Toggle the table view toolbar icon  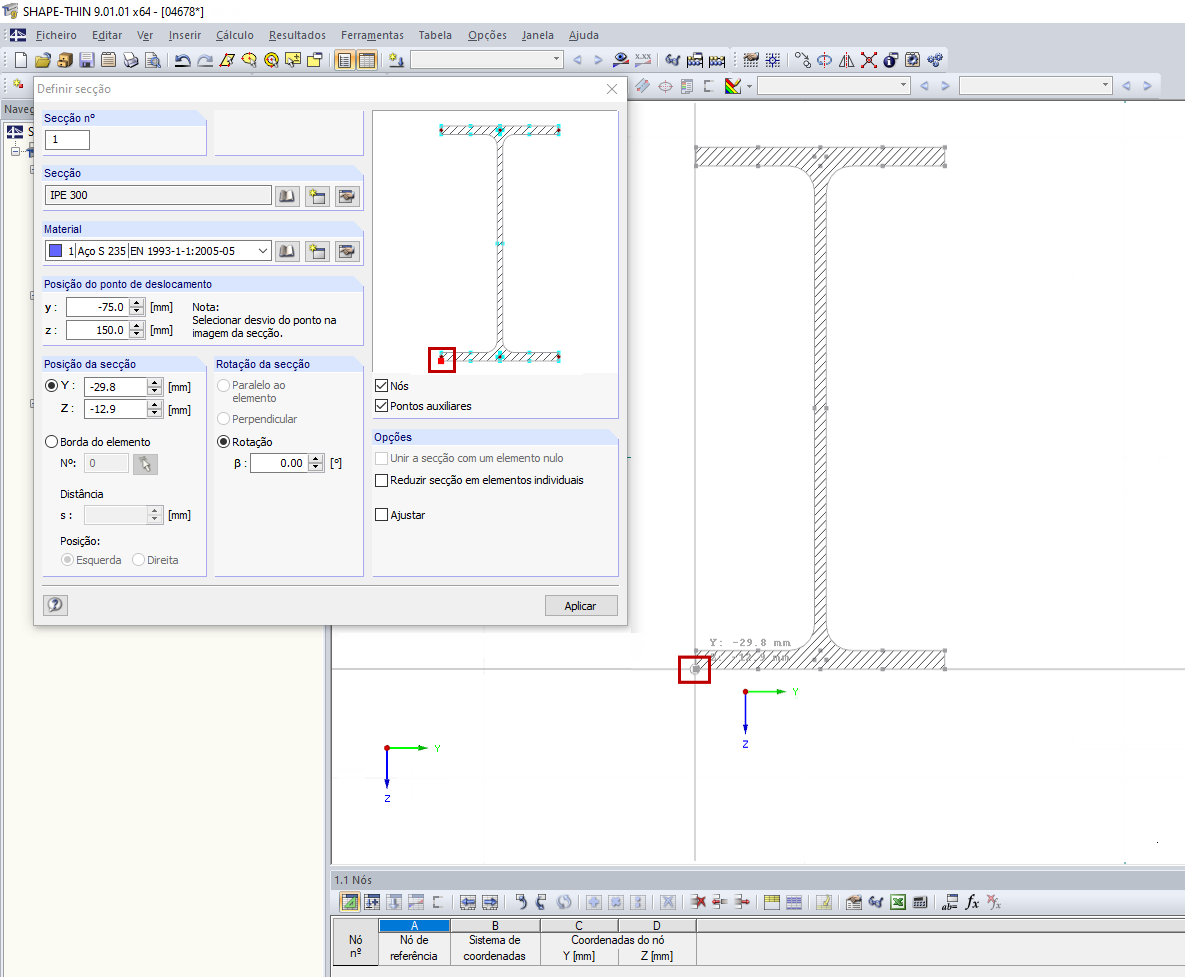pos(367,60)
